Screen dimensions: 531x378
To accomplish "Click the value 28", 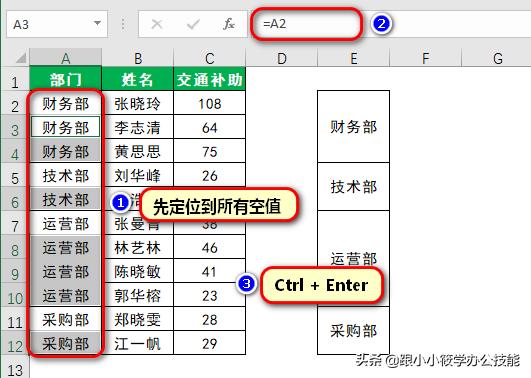I will click(210, 320).
